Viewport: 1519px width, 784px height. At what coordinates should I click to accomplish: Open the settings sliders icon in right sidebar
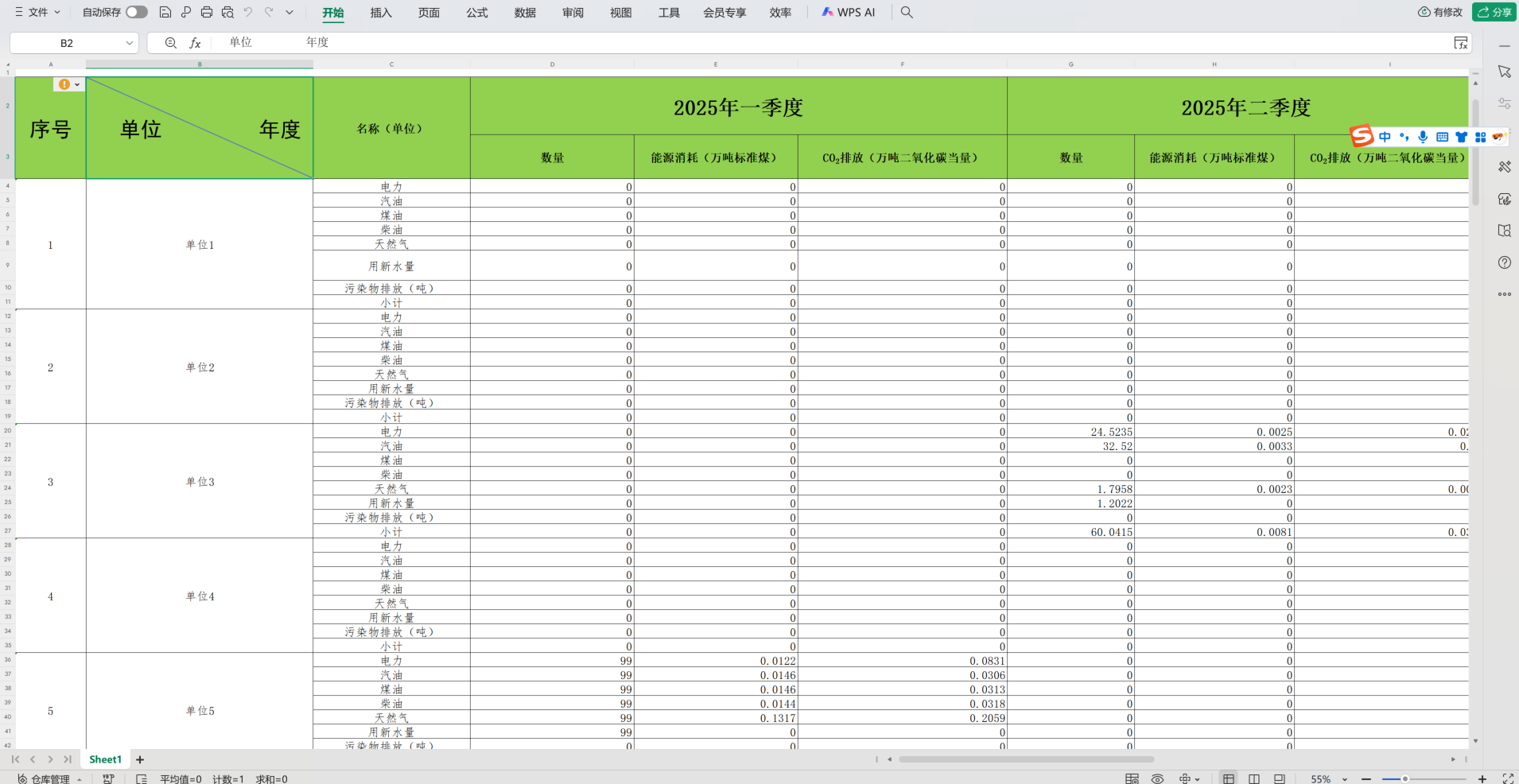pos(1505,103)
